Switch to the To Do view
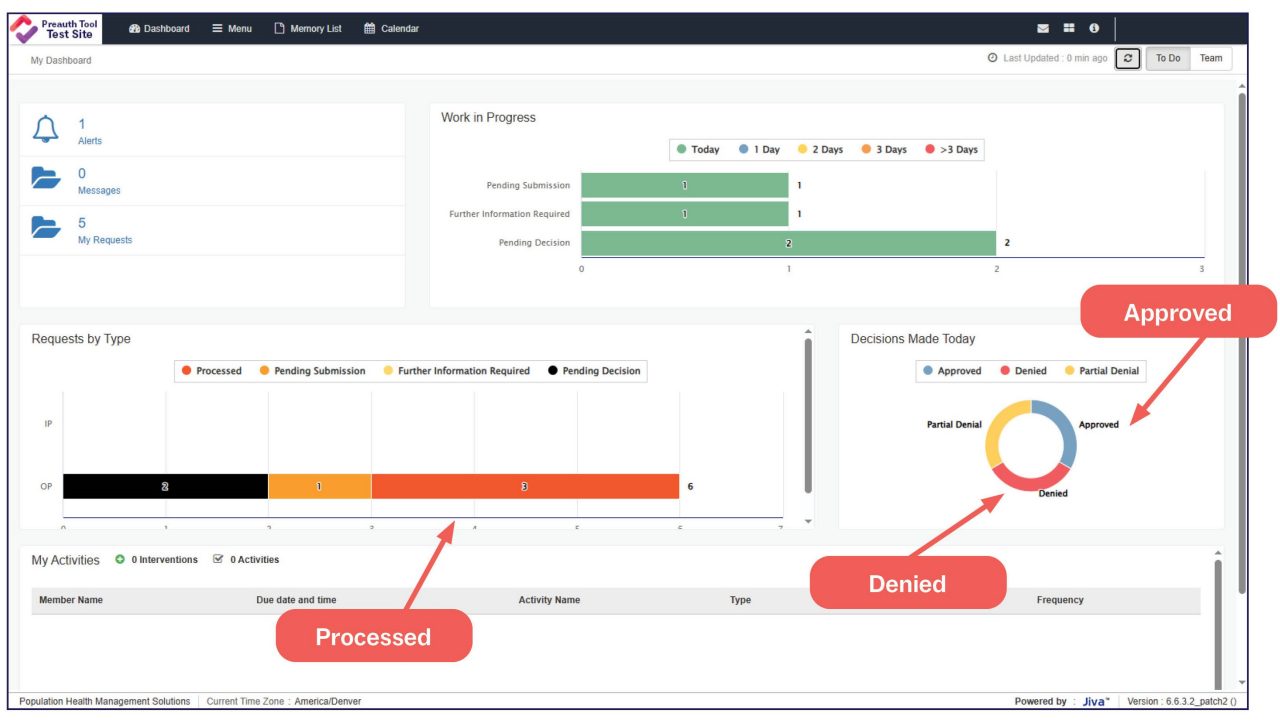This screenshot has height=725, width=1280. (x=1168, y=58)
